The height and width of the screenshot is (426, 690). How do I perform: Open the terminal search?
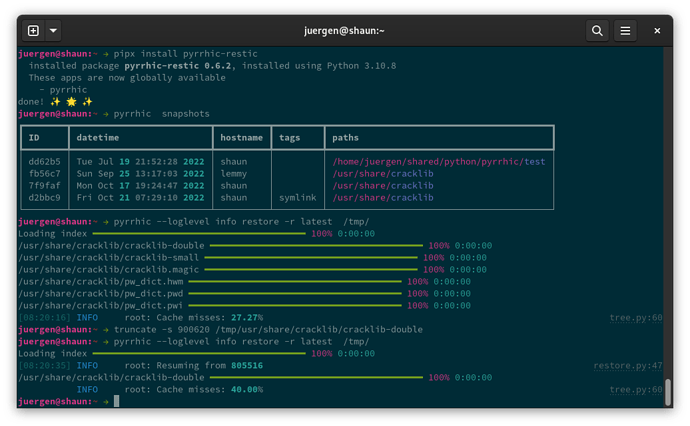click(597, 31)
